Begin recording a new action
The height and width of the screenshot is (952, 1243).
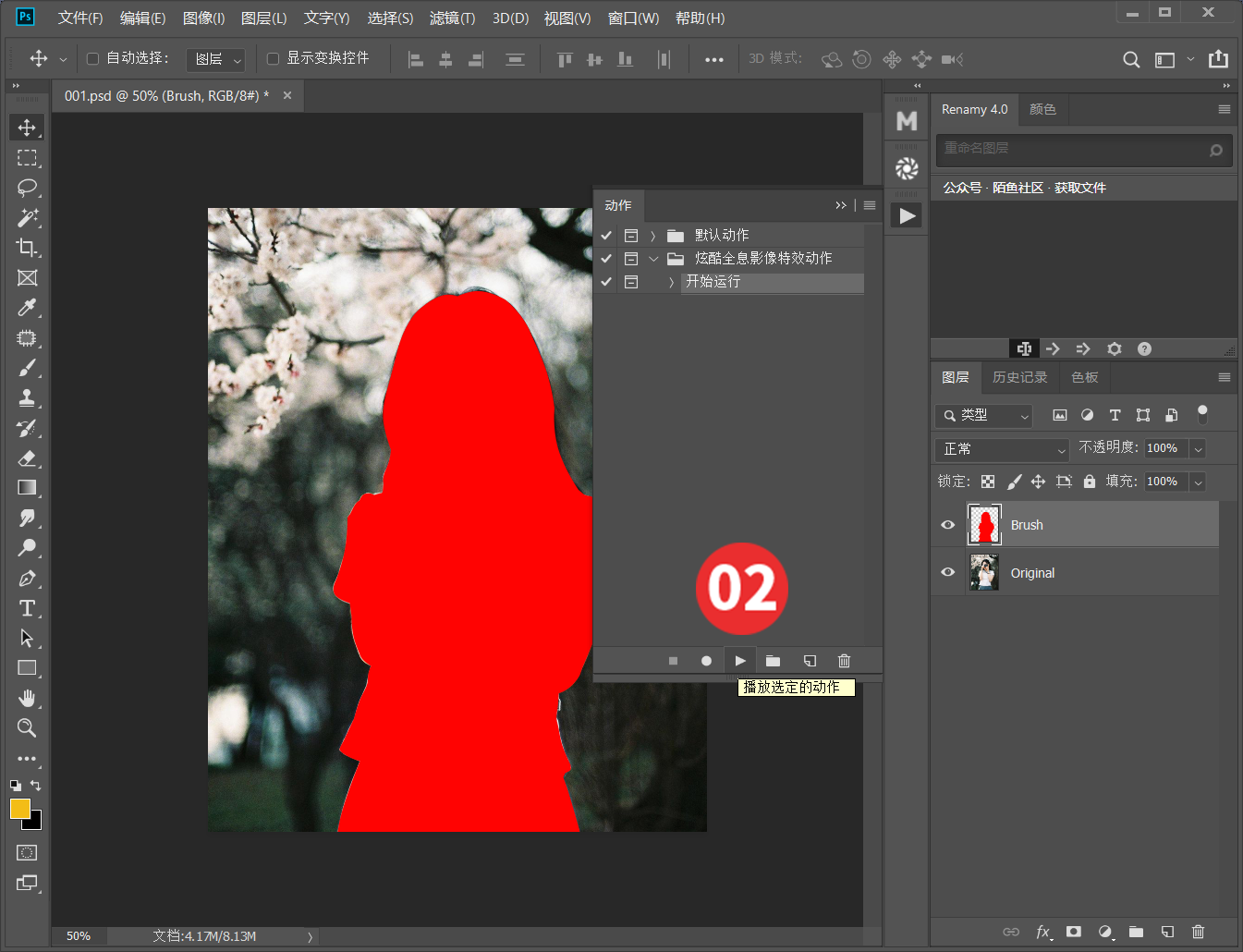706,660
